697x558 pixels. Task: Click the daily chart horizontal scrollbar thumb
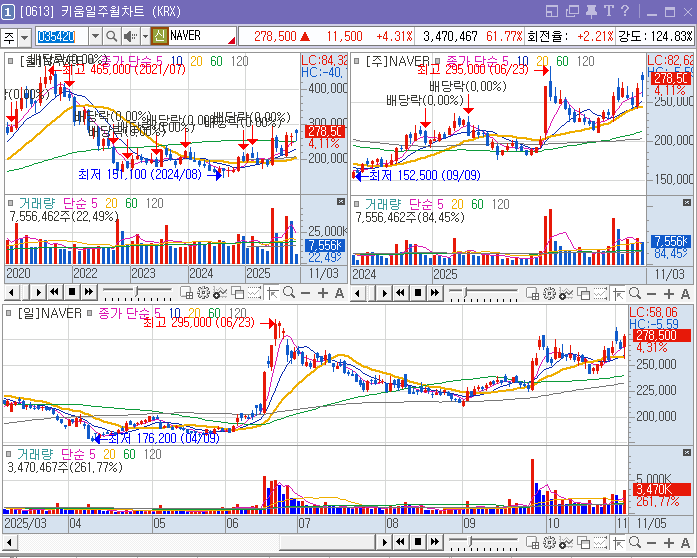click(327, 542)
